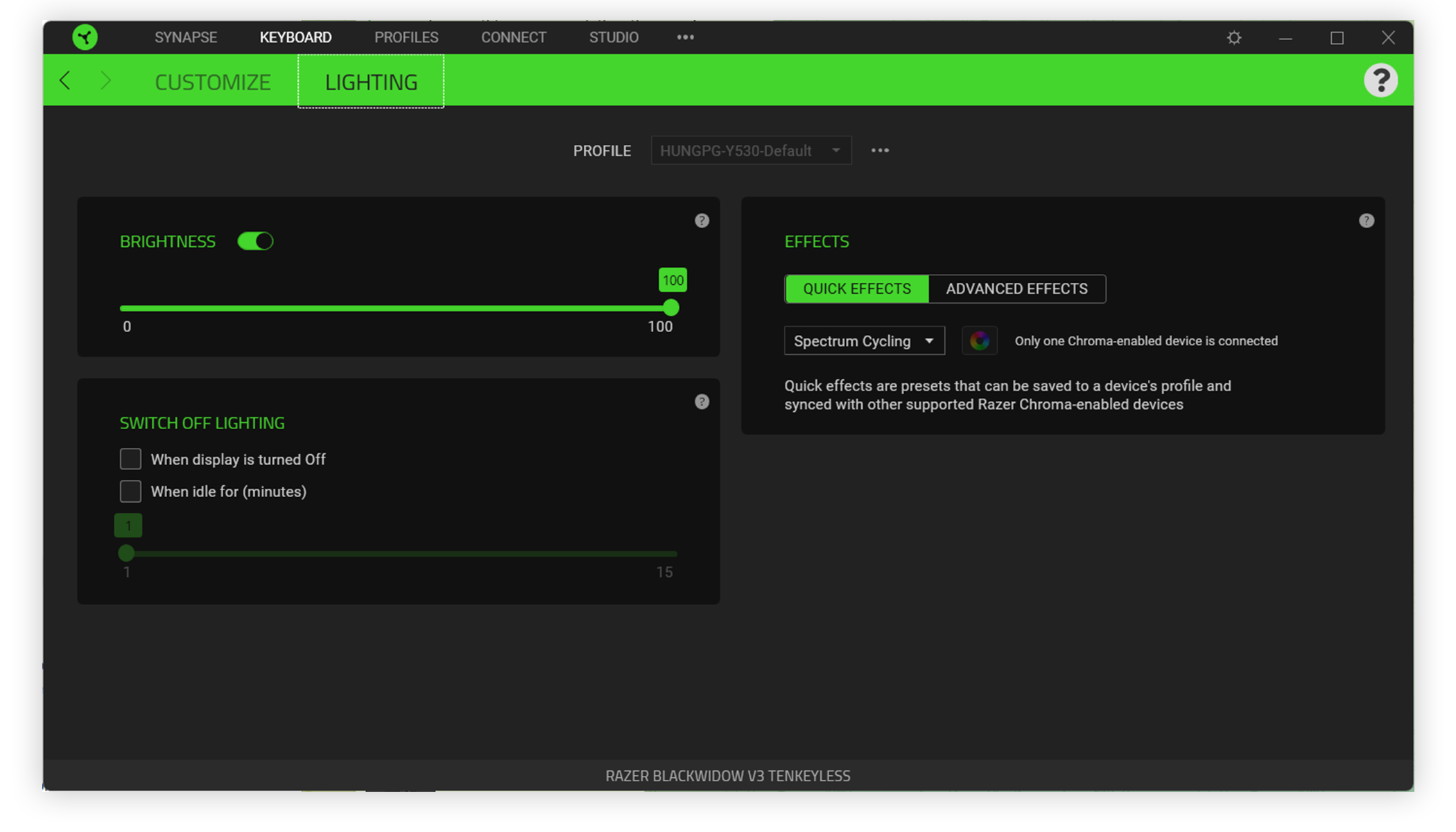Check When display is turned Off

coord(130,459)
